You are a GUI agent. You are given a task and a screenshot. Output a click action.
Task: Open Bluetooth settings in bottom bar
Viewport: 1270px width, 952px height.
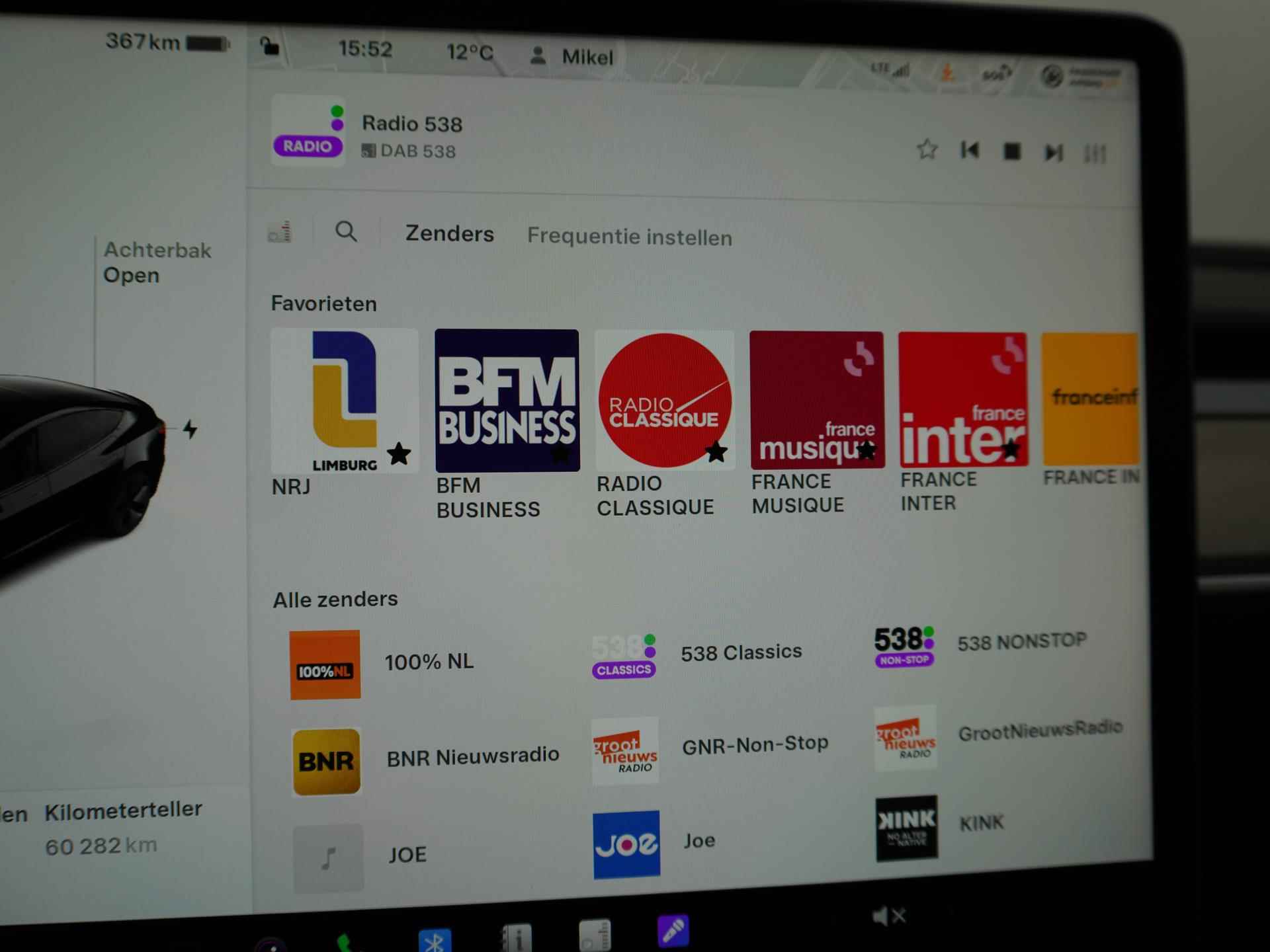435,939
